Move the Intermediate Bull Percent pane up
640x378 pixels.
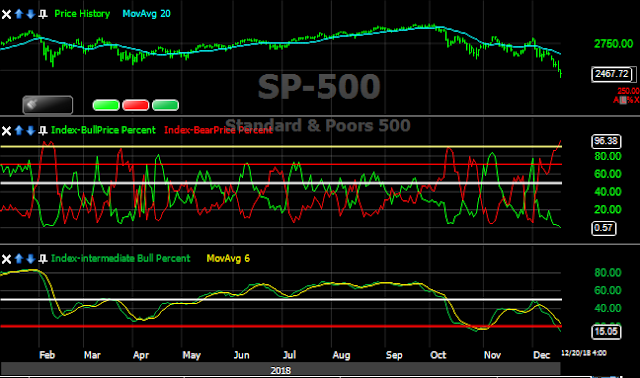point(19,258)
